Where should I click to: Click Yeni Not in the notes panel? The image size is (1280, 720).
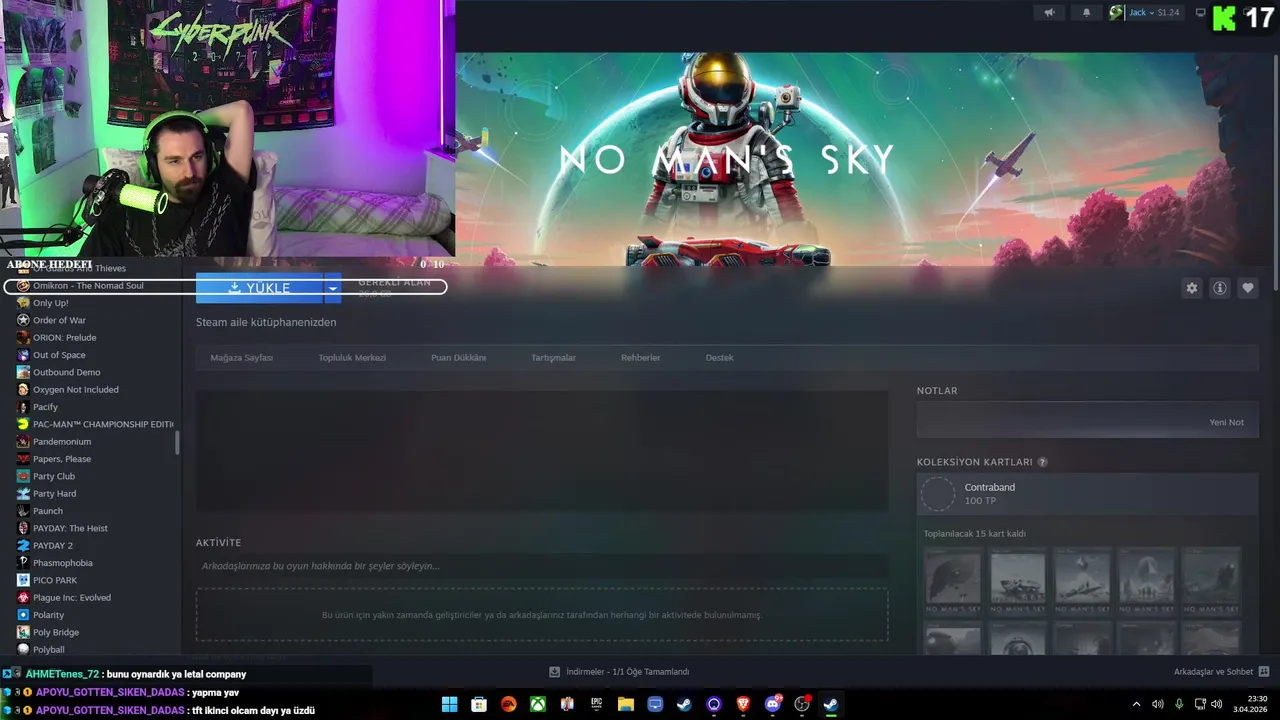pyautogui.click(x=1227, y=422)
